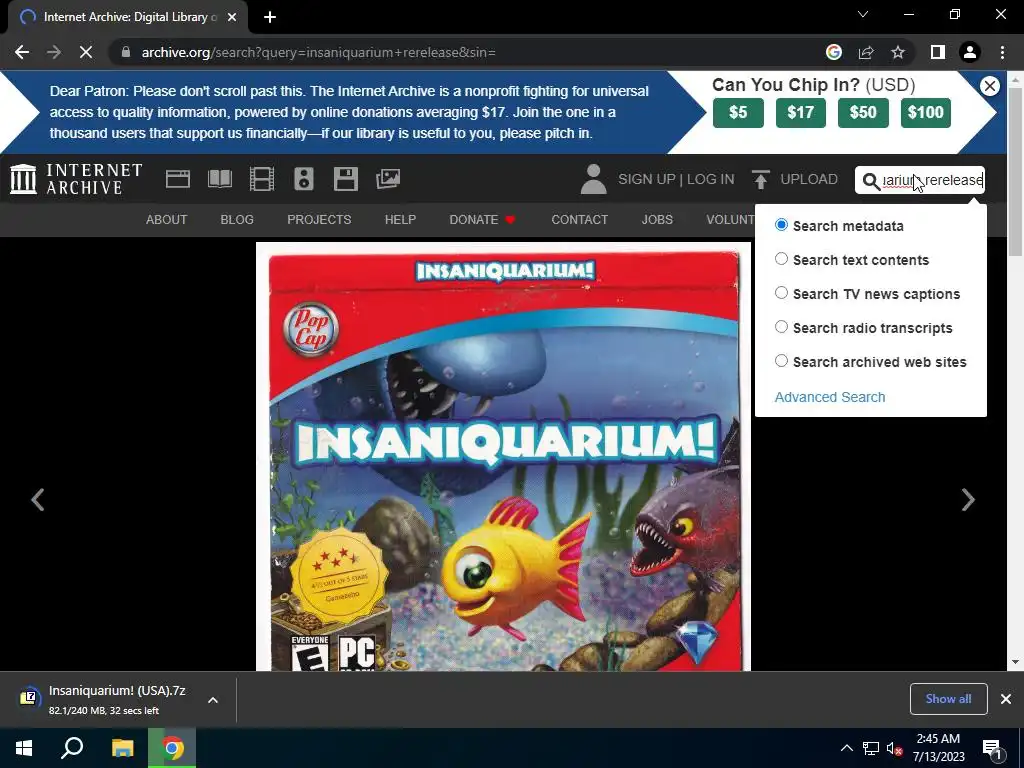Click the UPLOAD link text
The image size is (1024, 768).
point(808,179)
